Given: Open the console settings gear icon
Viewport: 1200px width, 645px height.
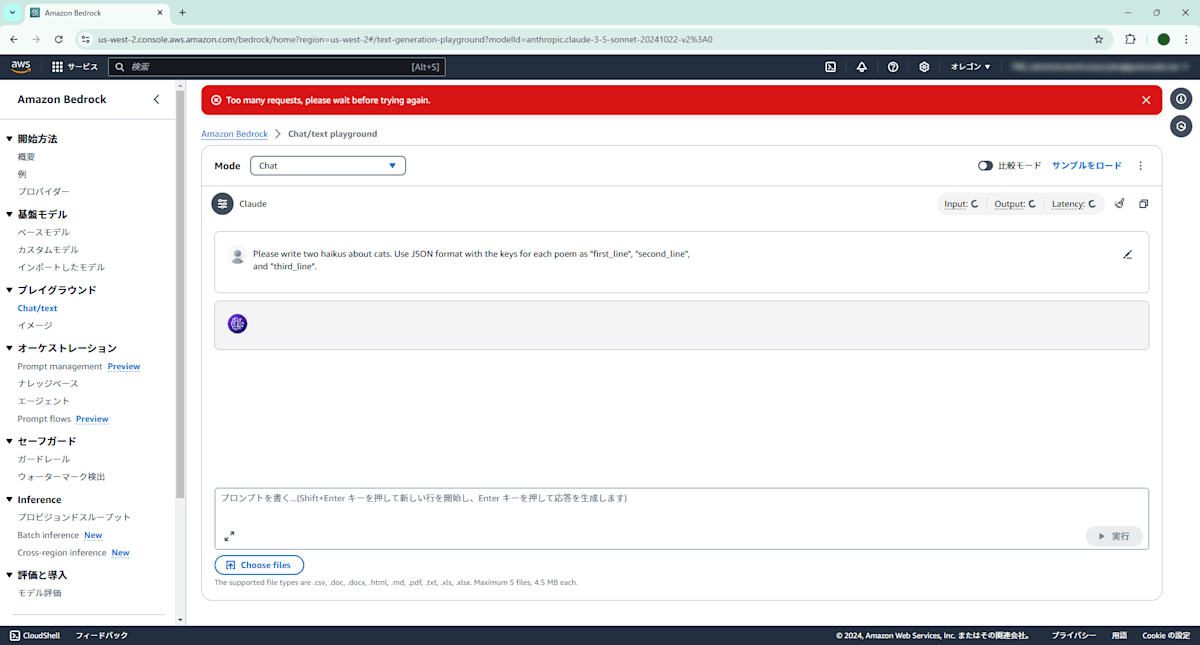Looking at the screenshot, I should (924, 67).
